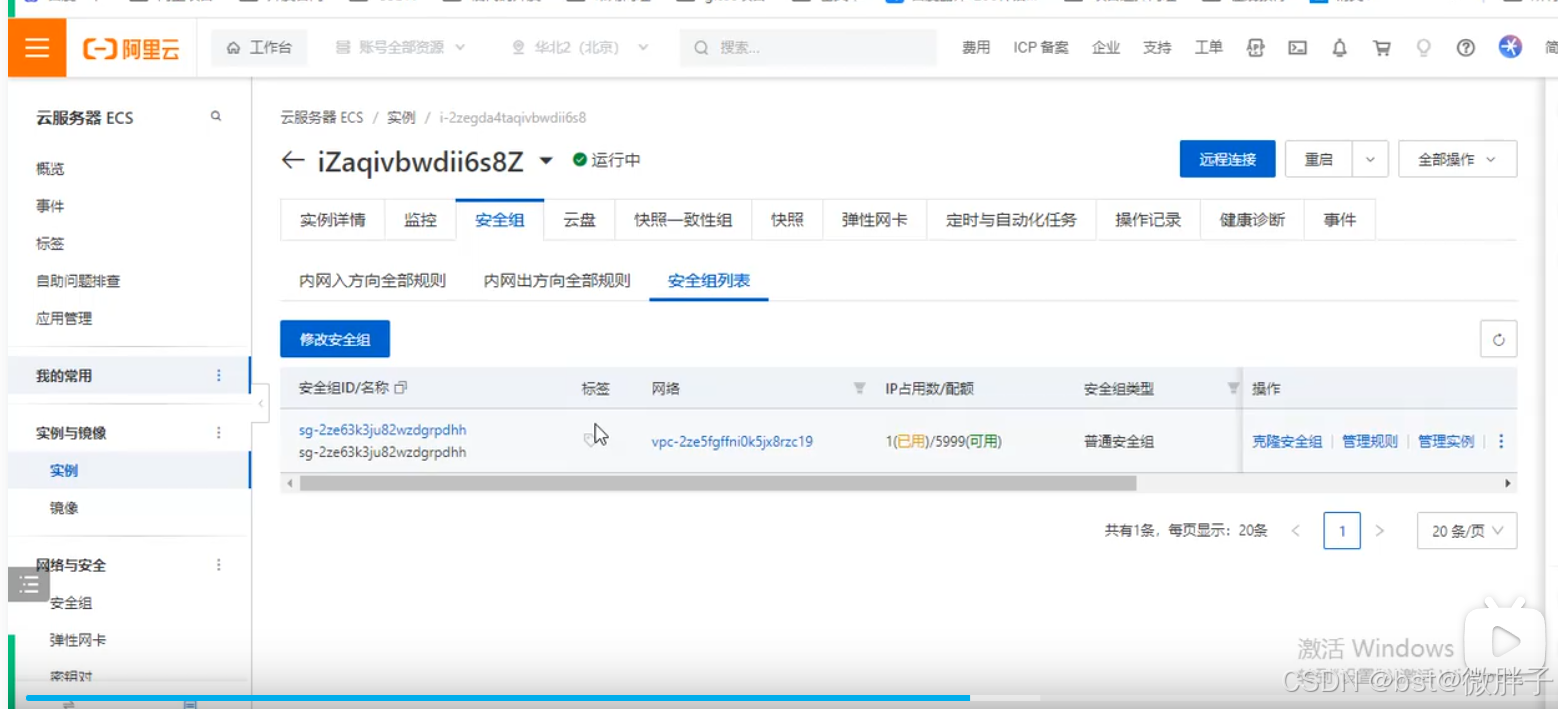Collapse the sidebar with the edge arrow

click(x=260, y=404)
